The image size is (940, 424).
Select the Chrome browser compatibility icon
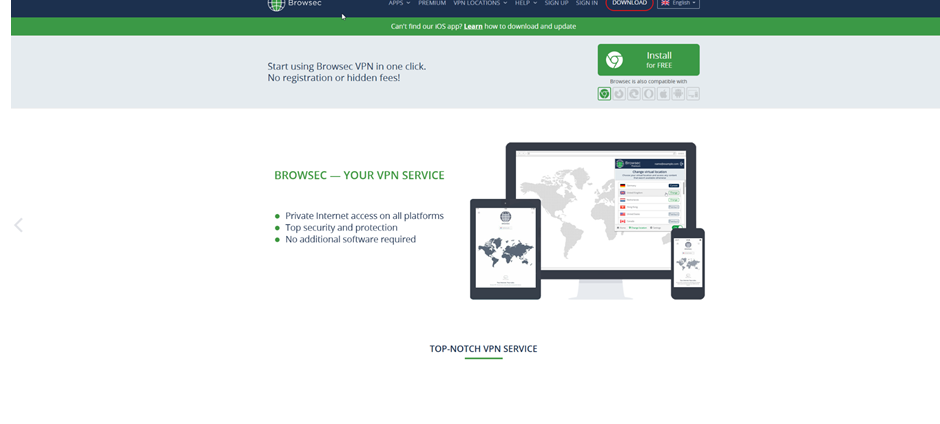click(x=604, y=94)
